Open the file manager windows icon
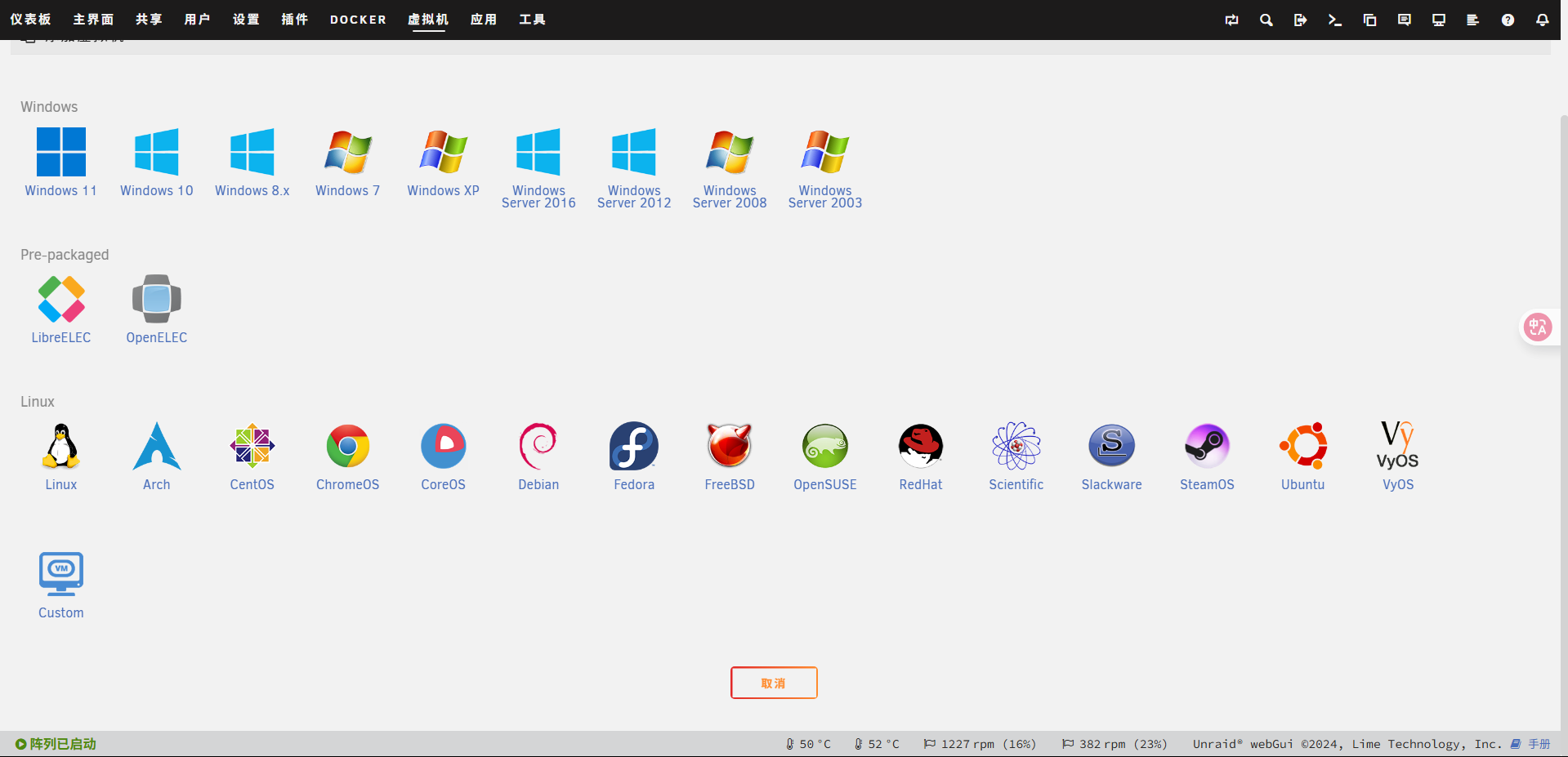Screen dimensions: 1568x757 (x=1370, y=20)
